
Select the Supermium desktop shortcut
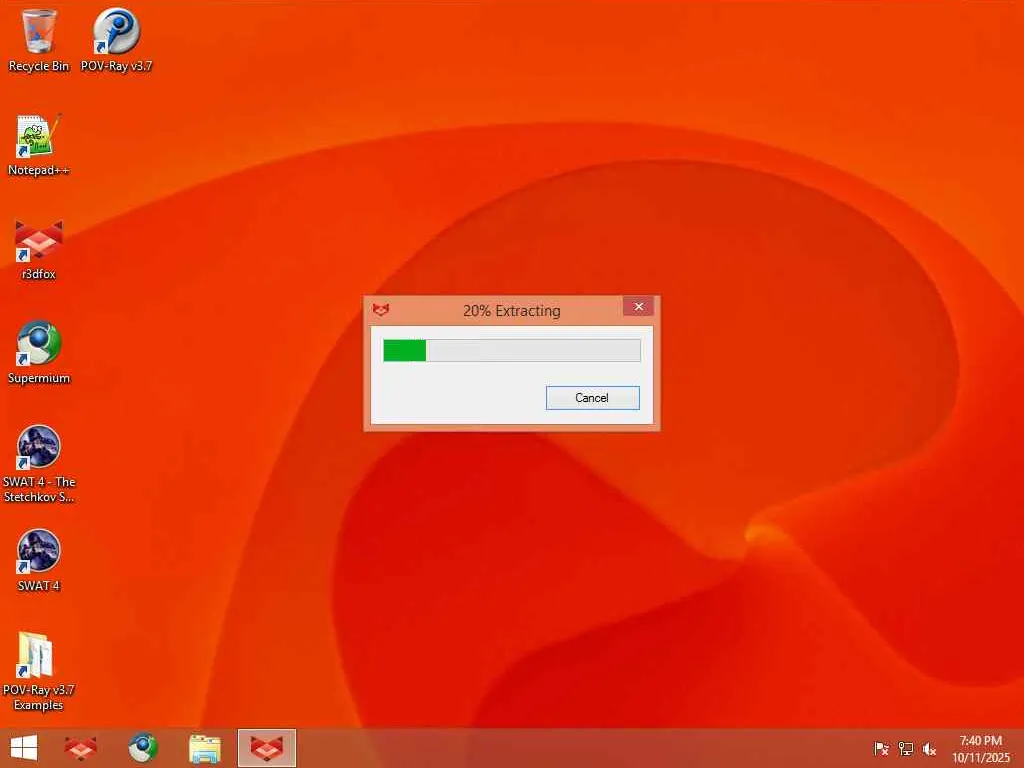(39, 353)
